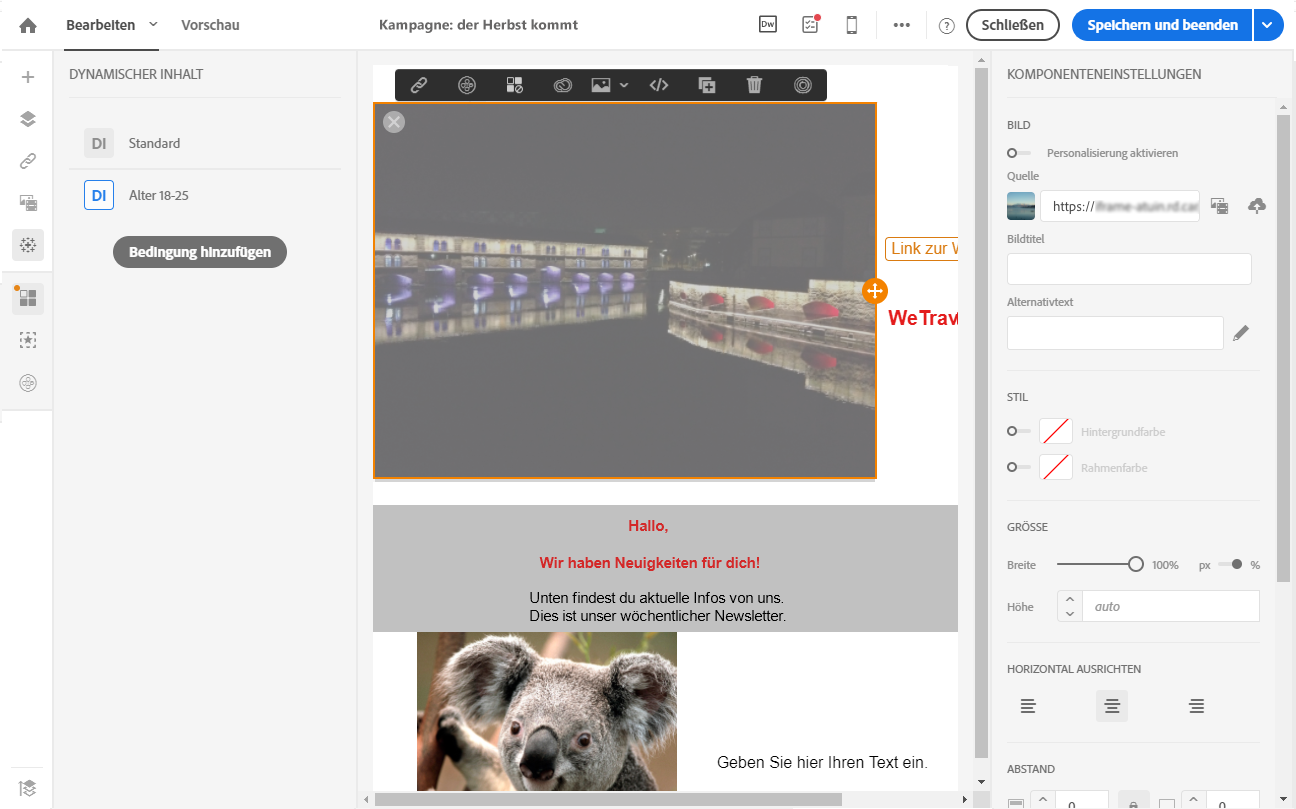Enable the Rahmenfarbe toggle
This screenshot has width=1296, height=809.
pyautogui.click(x=1019, y=467)
